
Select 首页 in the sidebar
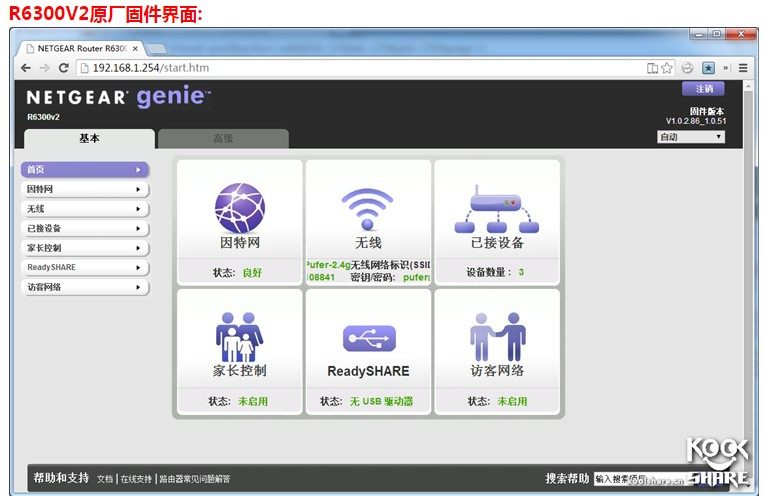click(x=85, y=170)
